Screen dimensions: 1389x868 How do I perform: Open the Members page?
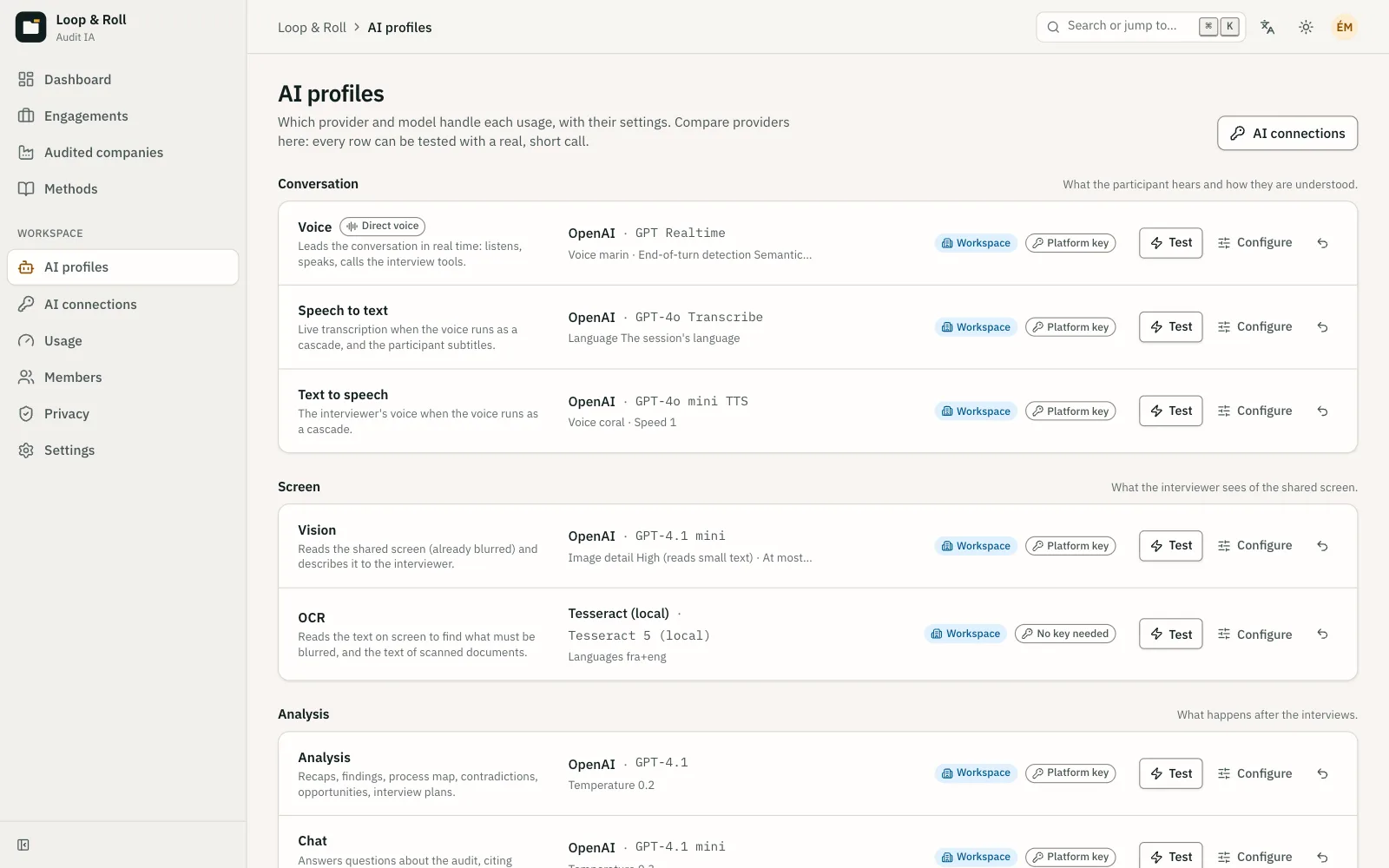(x=123, y=378)
